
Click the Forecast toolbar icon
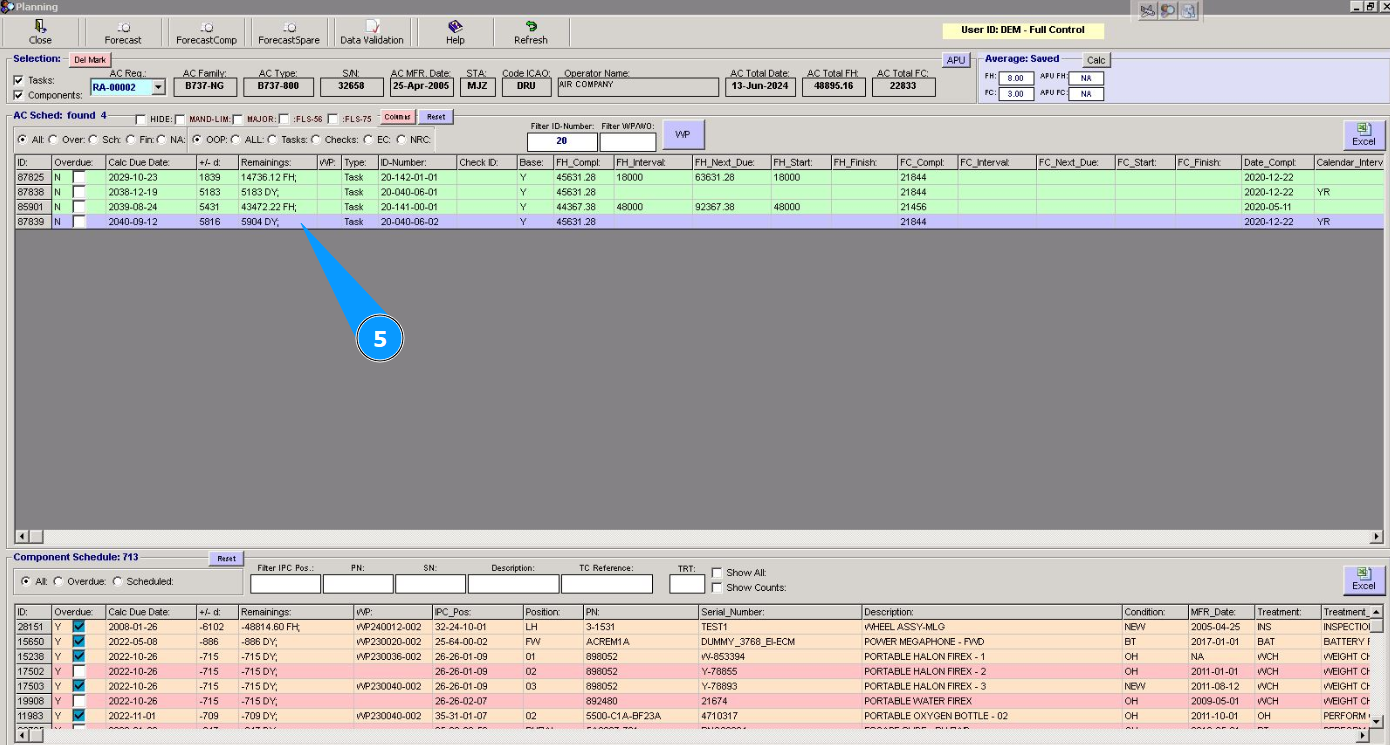pos(123,27)
